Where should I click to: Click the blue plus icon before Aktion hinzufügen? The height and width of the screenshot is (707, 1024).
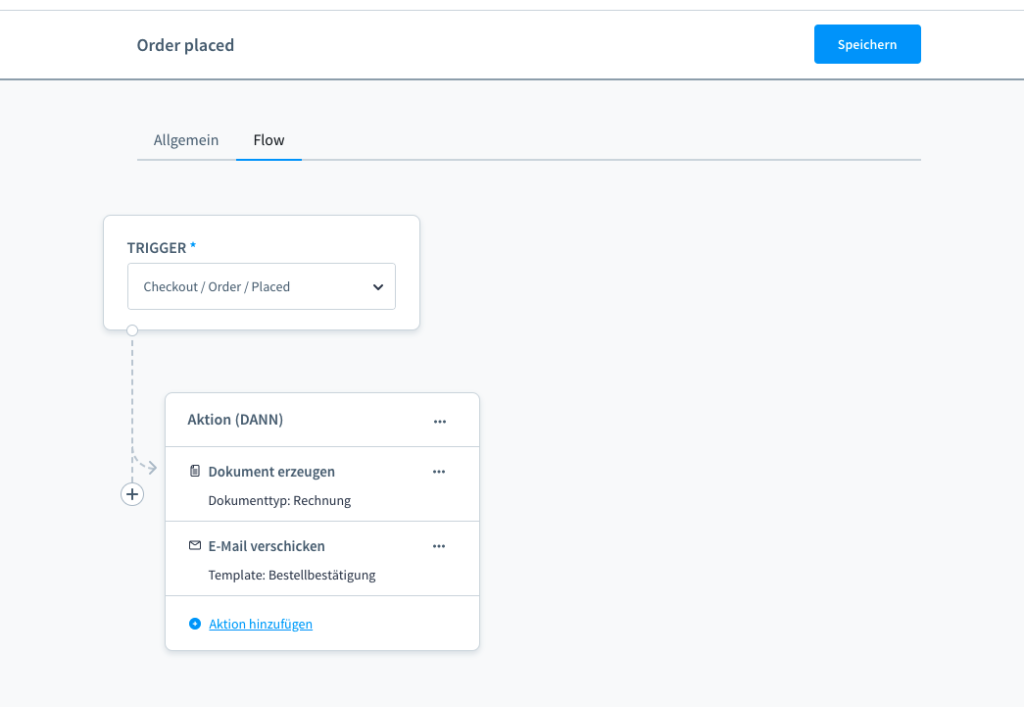[195, 624]
